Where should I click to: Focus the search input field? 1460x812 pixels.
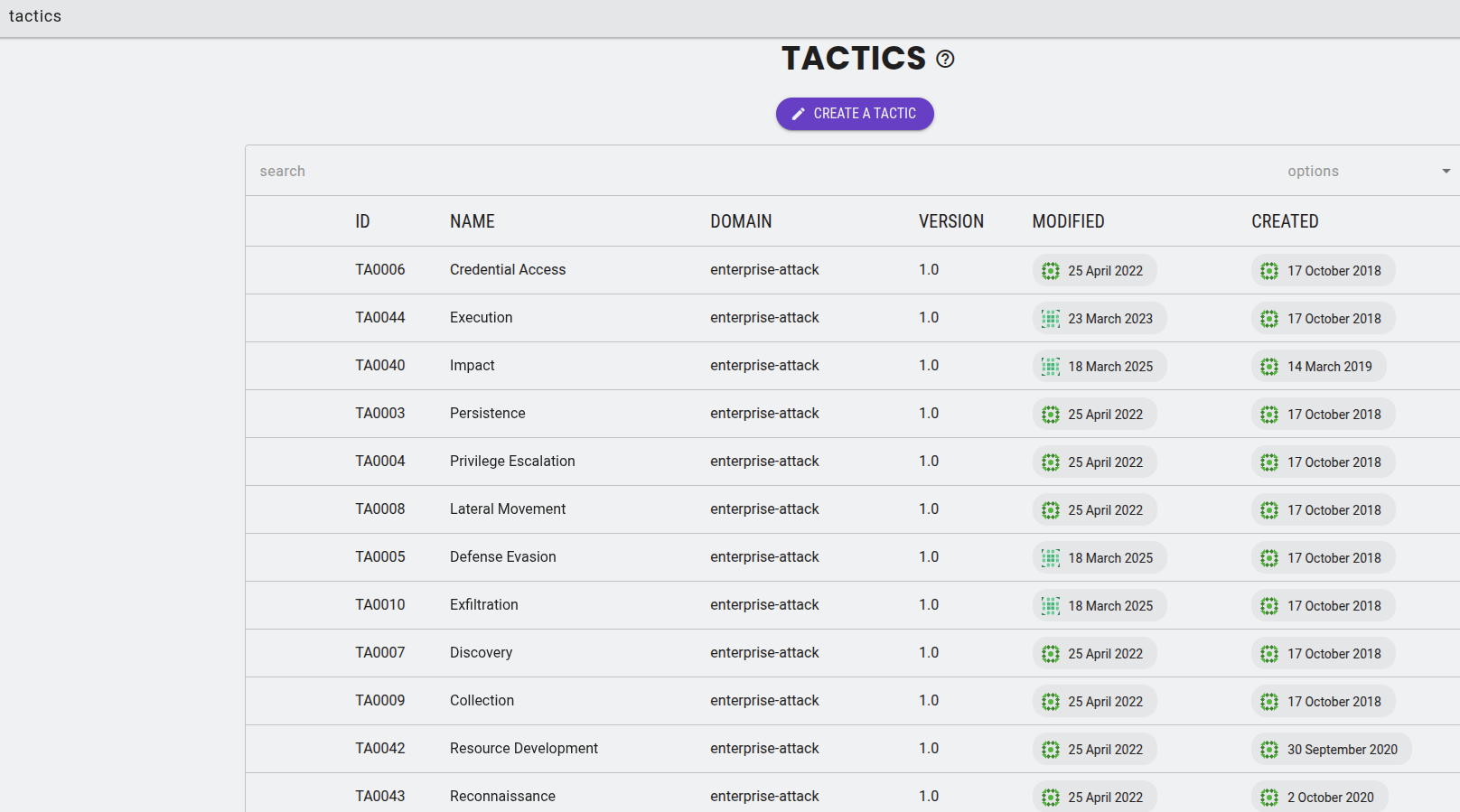(723, 171)
